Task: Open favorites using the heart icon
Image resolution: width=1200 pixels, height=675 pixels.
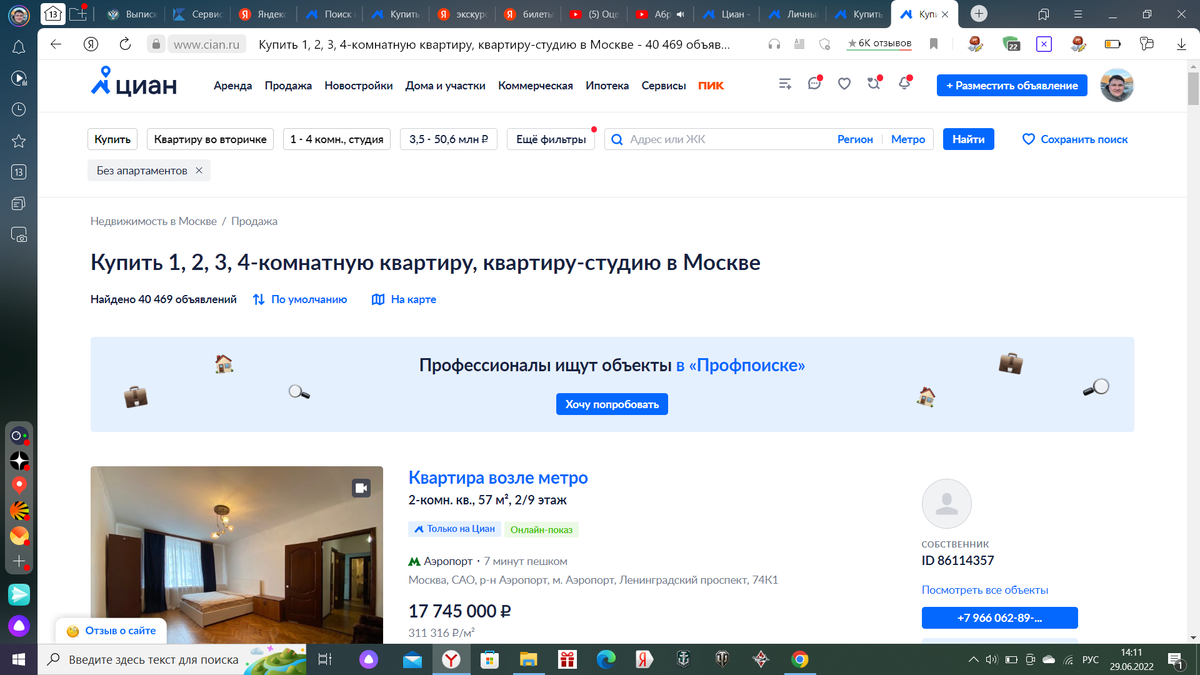Action: click(844, 84)
